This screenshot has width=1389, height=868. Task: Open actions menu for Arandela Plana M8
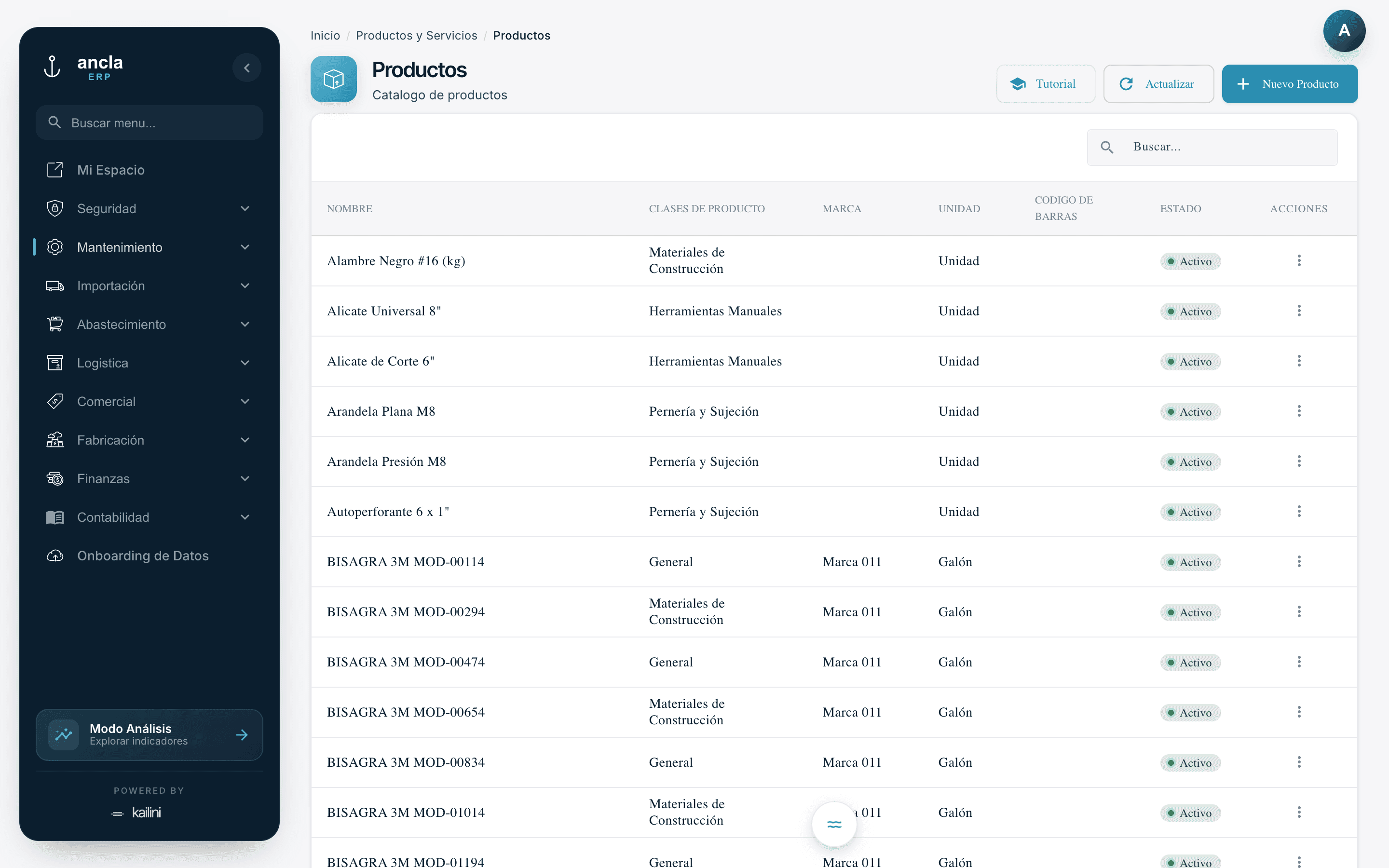point(1299,411)
